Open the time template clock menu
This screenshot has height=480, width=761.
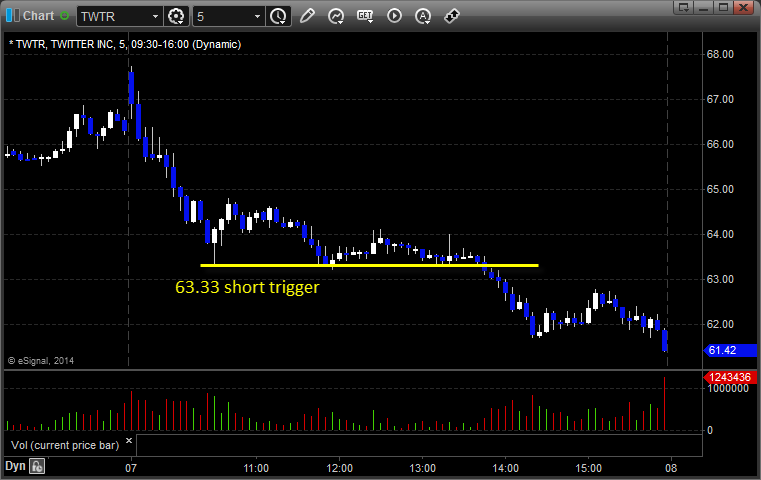point(278,17)
